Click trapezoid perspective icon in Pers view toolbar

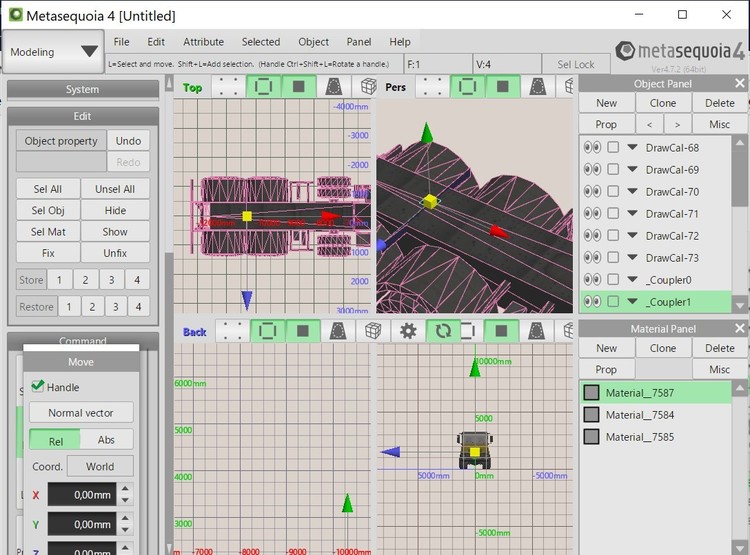(538, 87)
